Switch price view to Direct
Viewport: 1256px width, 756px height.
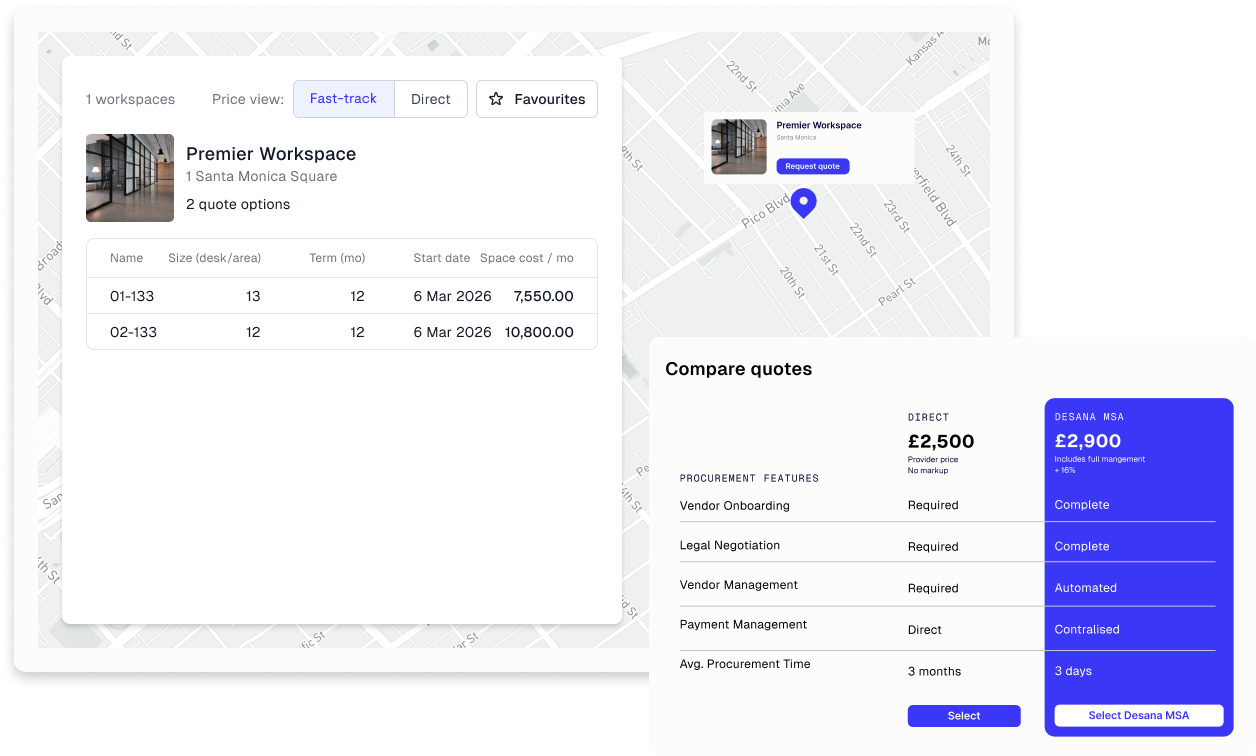click(430, 98)
